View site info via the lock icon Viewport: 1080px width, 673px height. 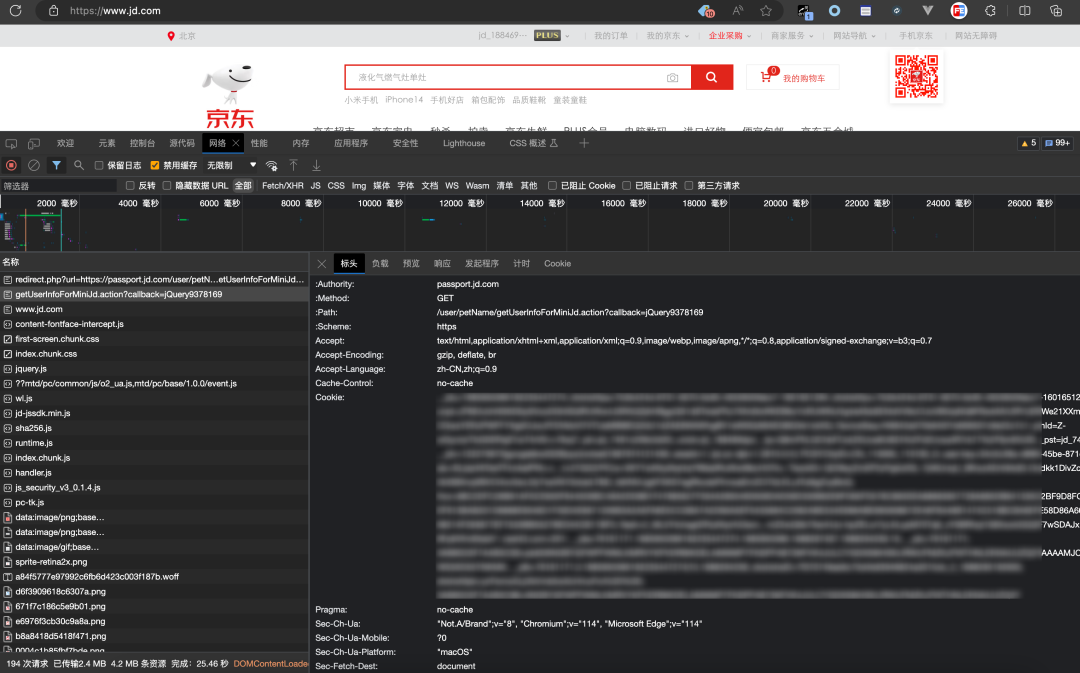[x=53, y=10]
